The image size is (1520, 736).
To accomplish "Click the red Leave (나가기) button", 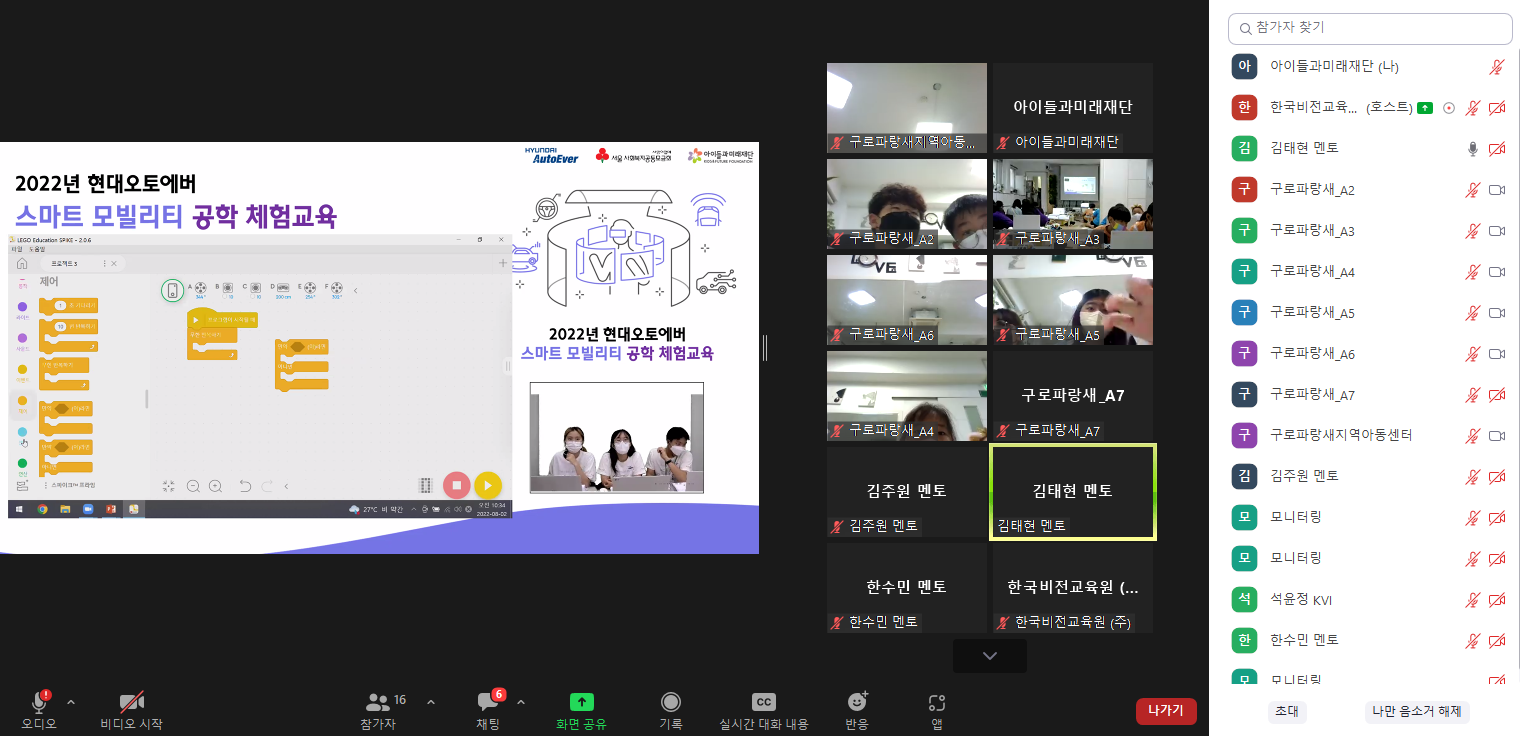I will [x=1166, y=711].
